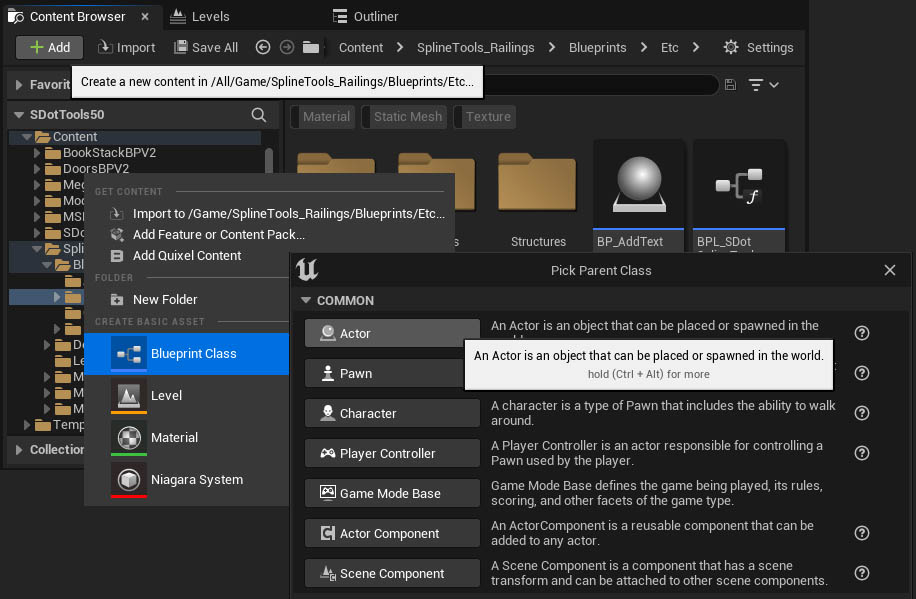Image resolution: width=916 pixels, height=599 pixels.
Task: Expand the Collections section
Action: 19,449
